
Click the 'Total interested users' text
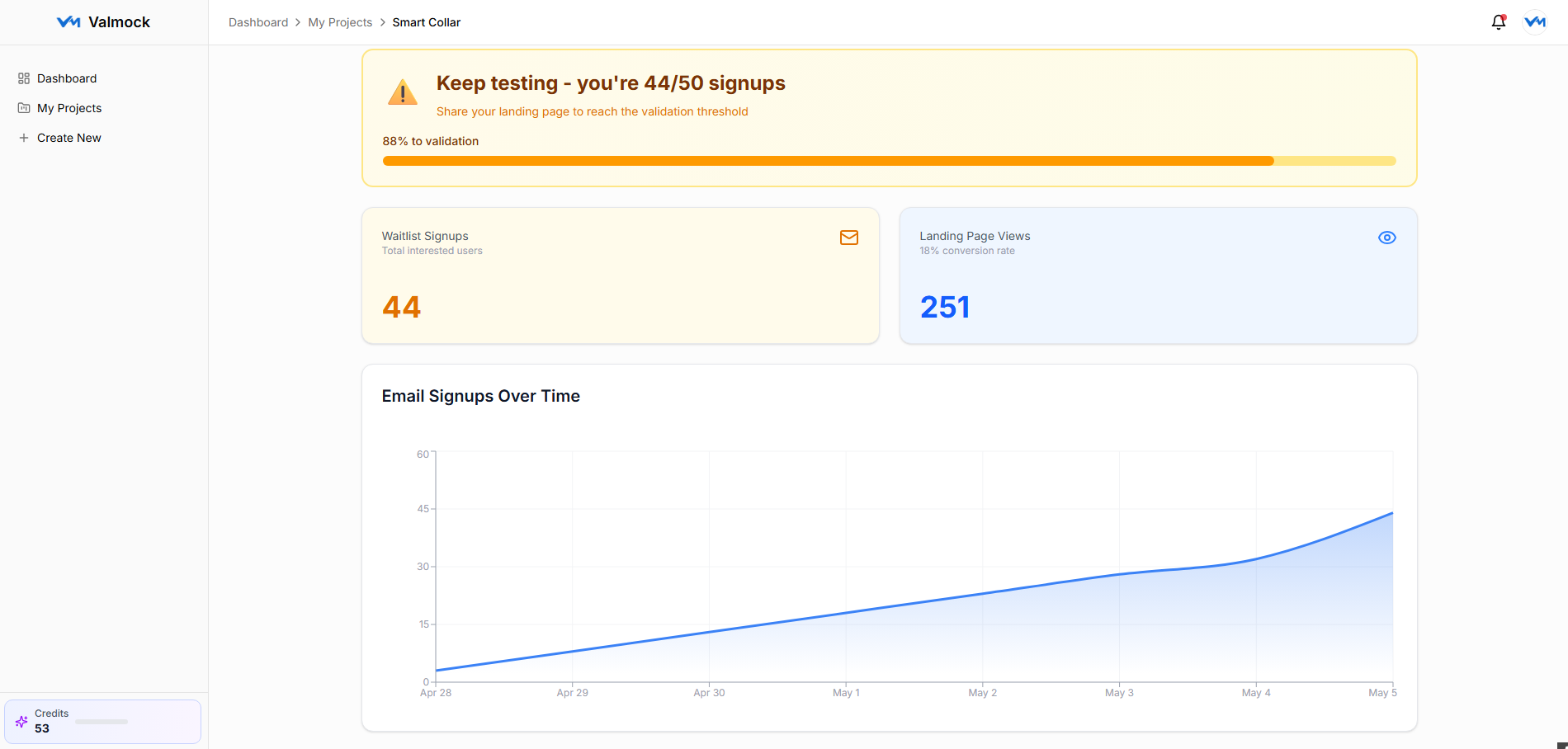pyautogui.click(x=432, y=251)
